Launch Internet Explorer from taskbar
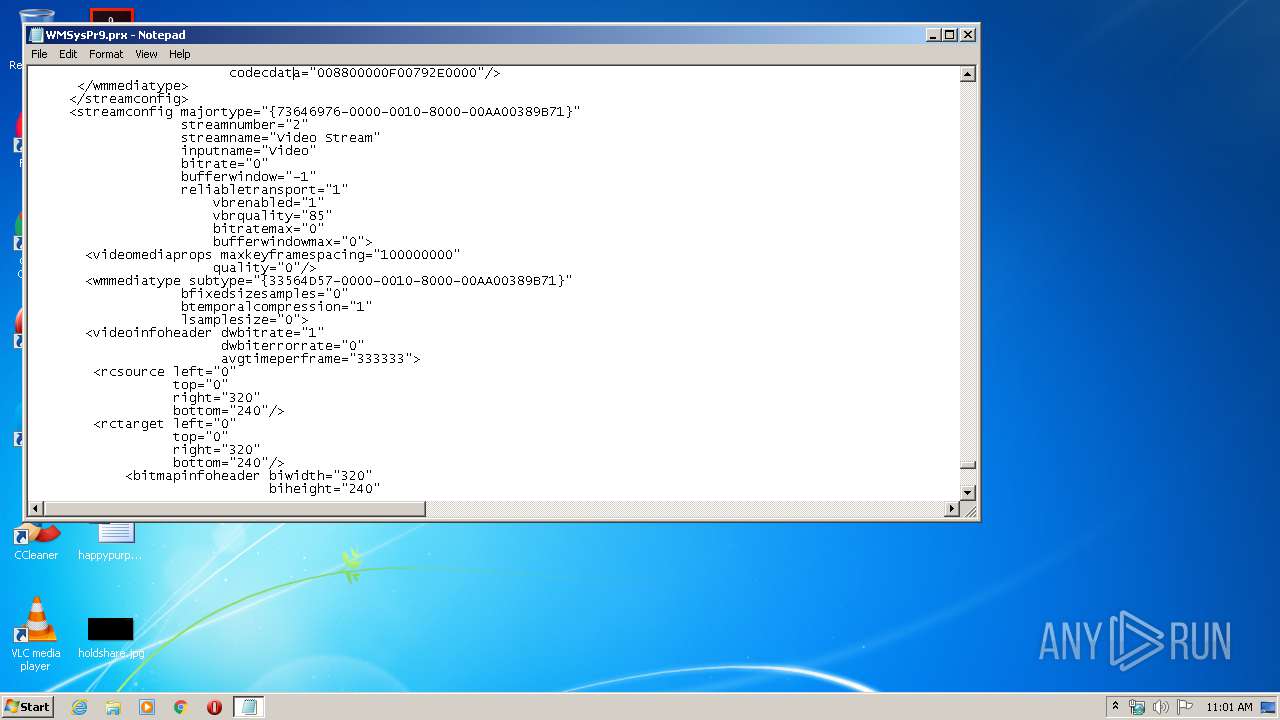 coord(79,707)
